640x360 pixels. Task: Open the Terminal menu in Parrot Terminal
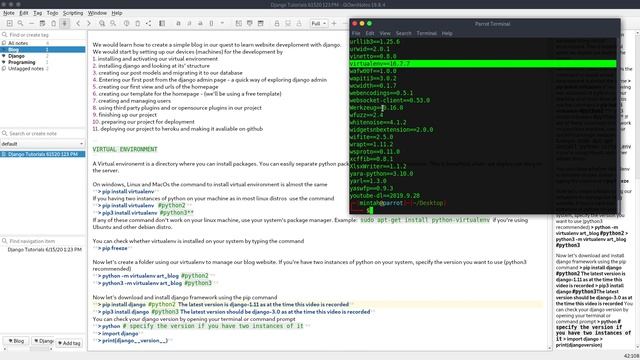pyautogui.click(x=427, y=33)
